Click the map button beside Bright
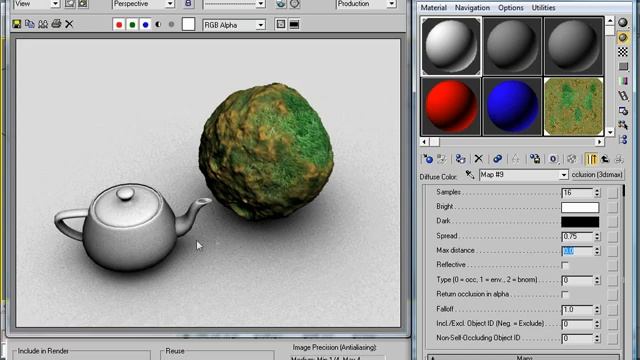640x360 pixels. (x=612, y=207)
